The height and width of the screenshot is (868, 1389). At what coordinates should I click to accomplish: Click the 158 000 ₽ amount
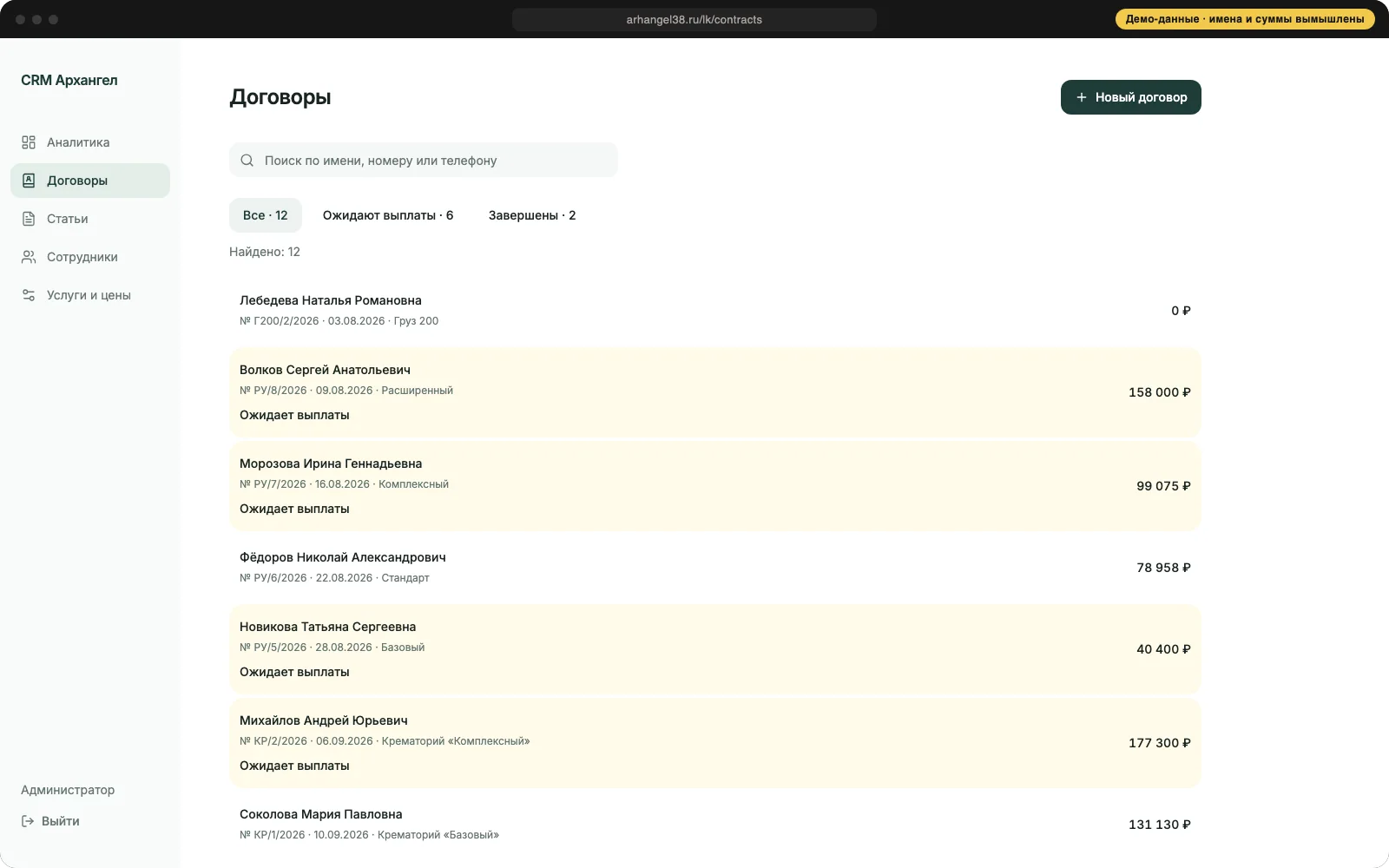coord(1160,392)
